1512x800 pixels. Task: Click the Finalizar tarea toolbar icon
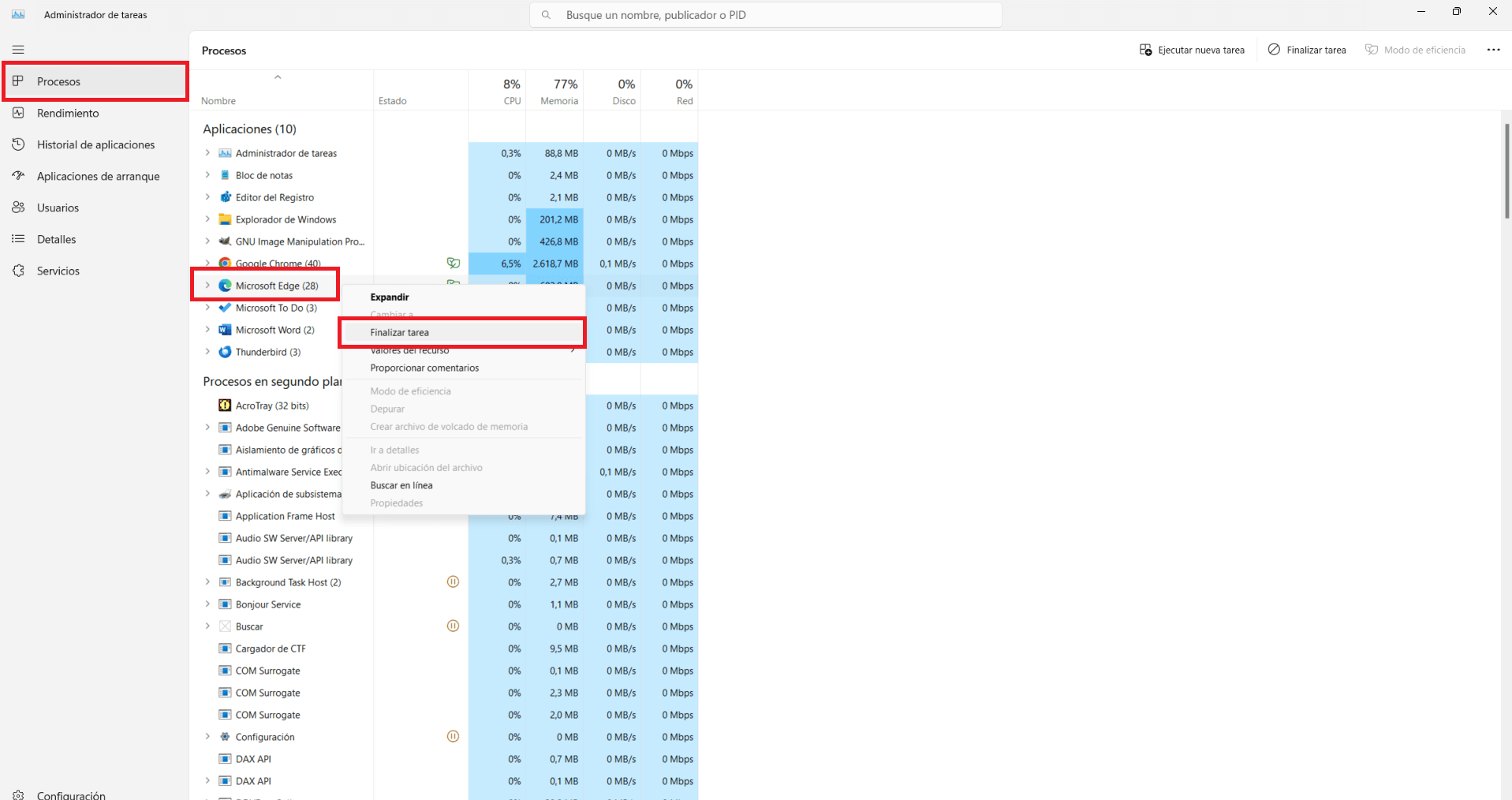pos(1274,50)
